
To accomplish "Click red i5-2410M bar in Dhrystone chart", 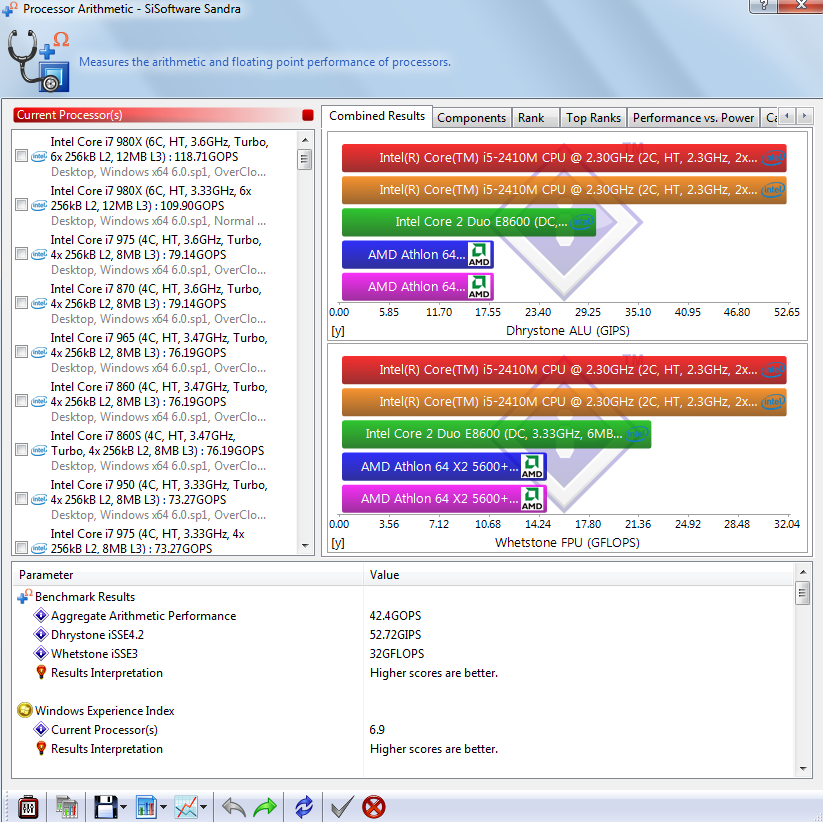I will tap(564, 158).
